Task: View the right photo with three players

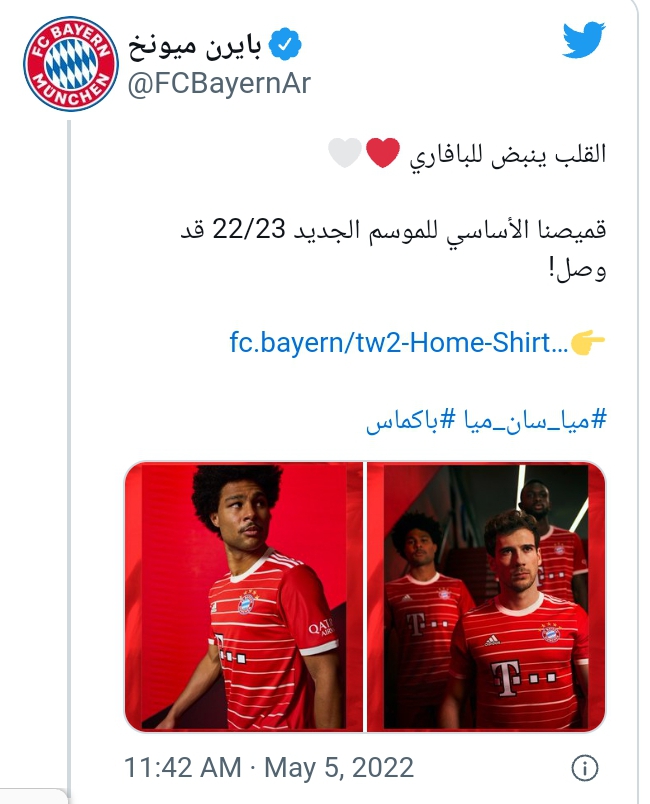Action: 486,596
